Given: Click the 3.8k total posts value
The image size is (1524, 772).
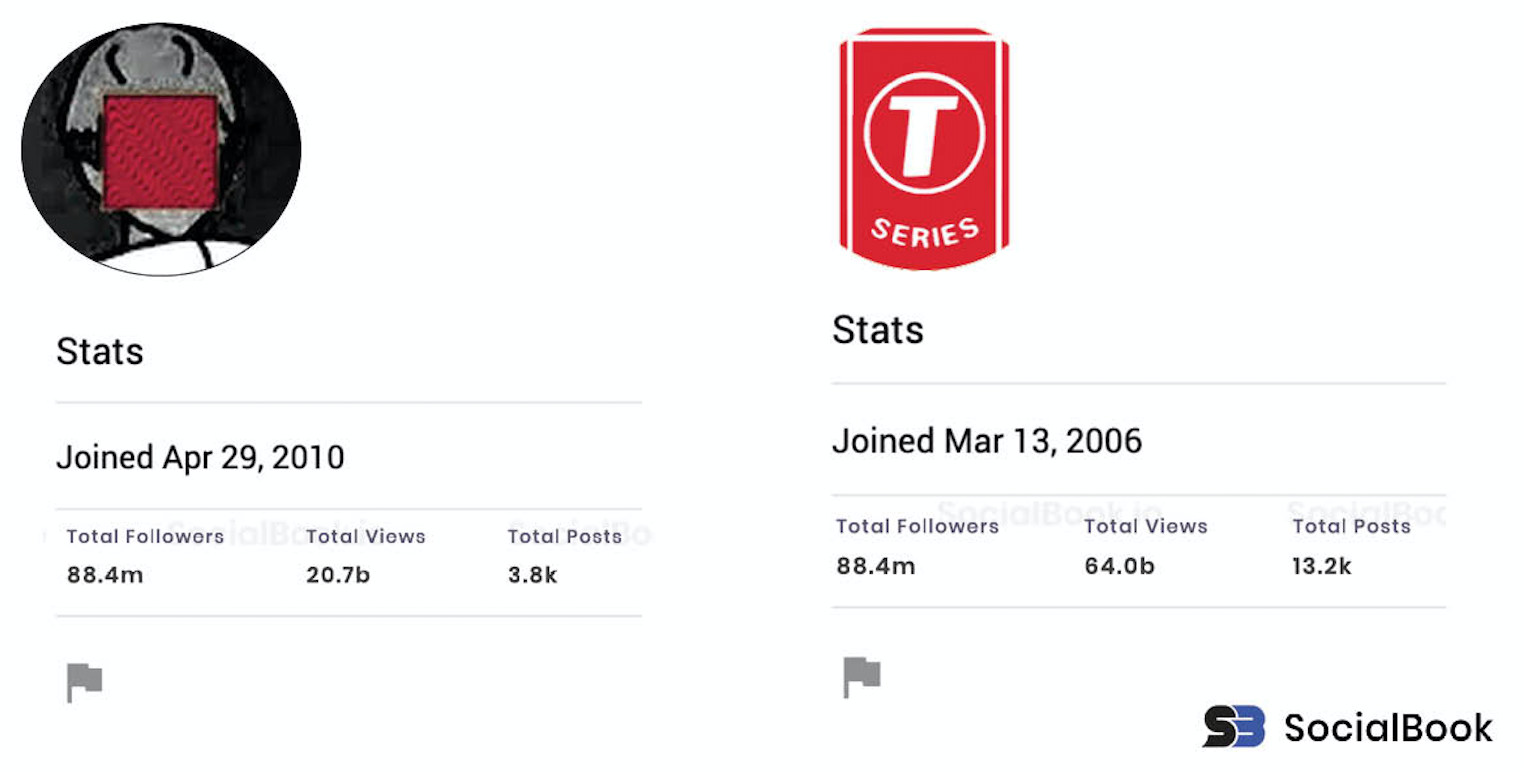Looking at the screenshot, I should point(532,576).
